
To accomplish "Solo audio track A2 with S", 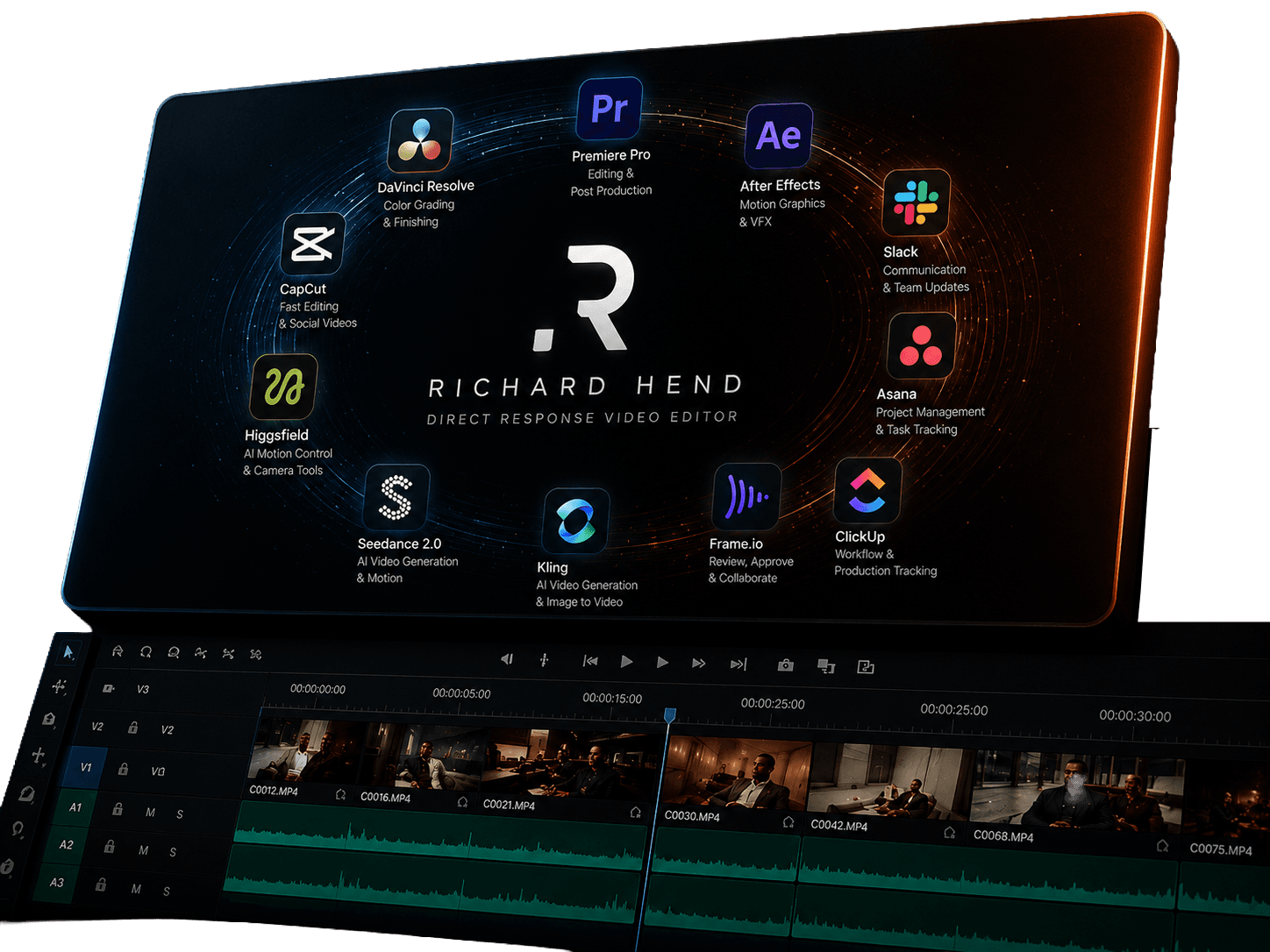I will click(x=173, y=852).
